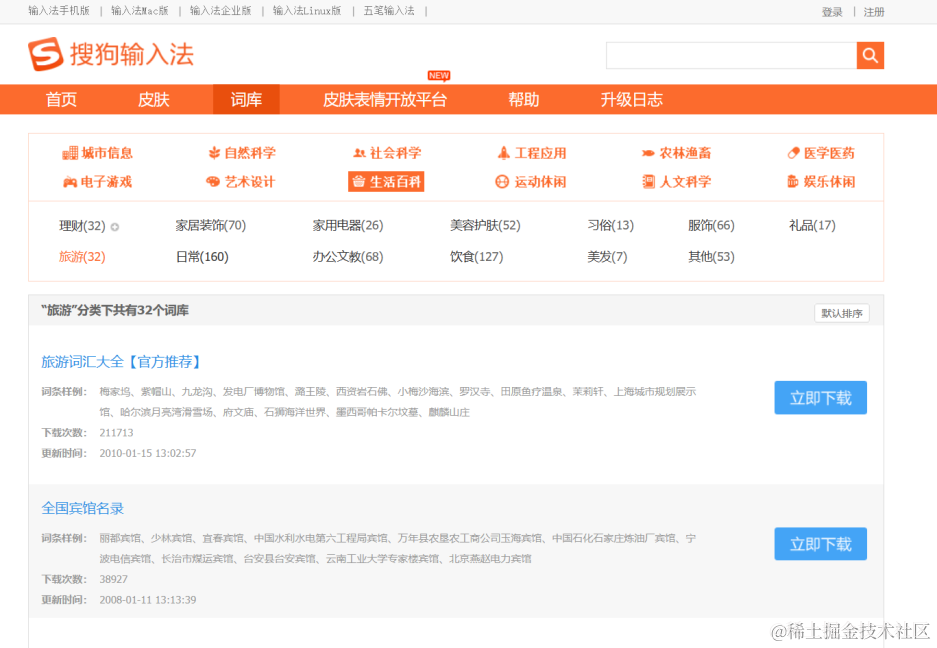
Task: Click the orange search magnifier button
Action: click(870, 56)
